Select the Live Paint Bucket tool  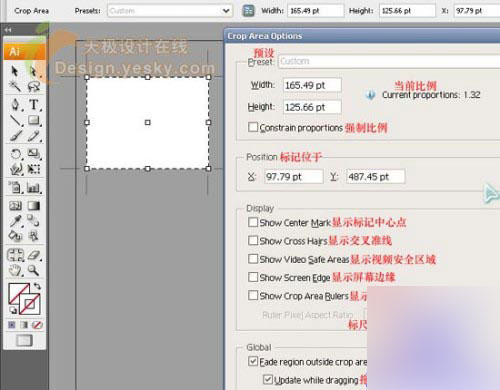coord(15,236)
